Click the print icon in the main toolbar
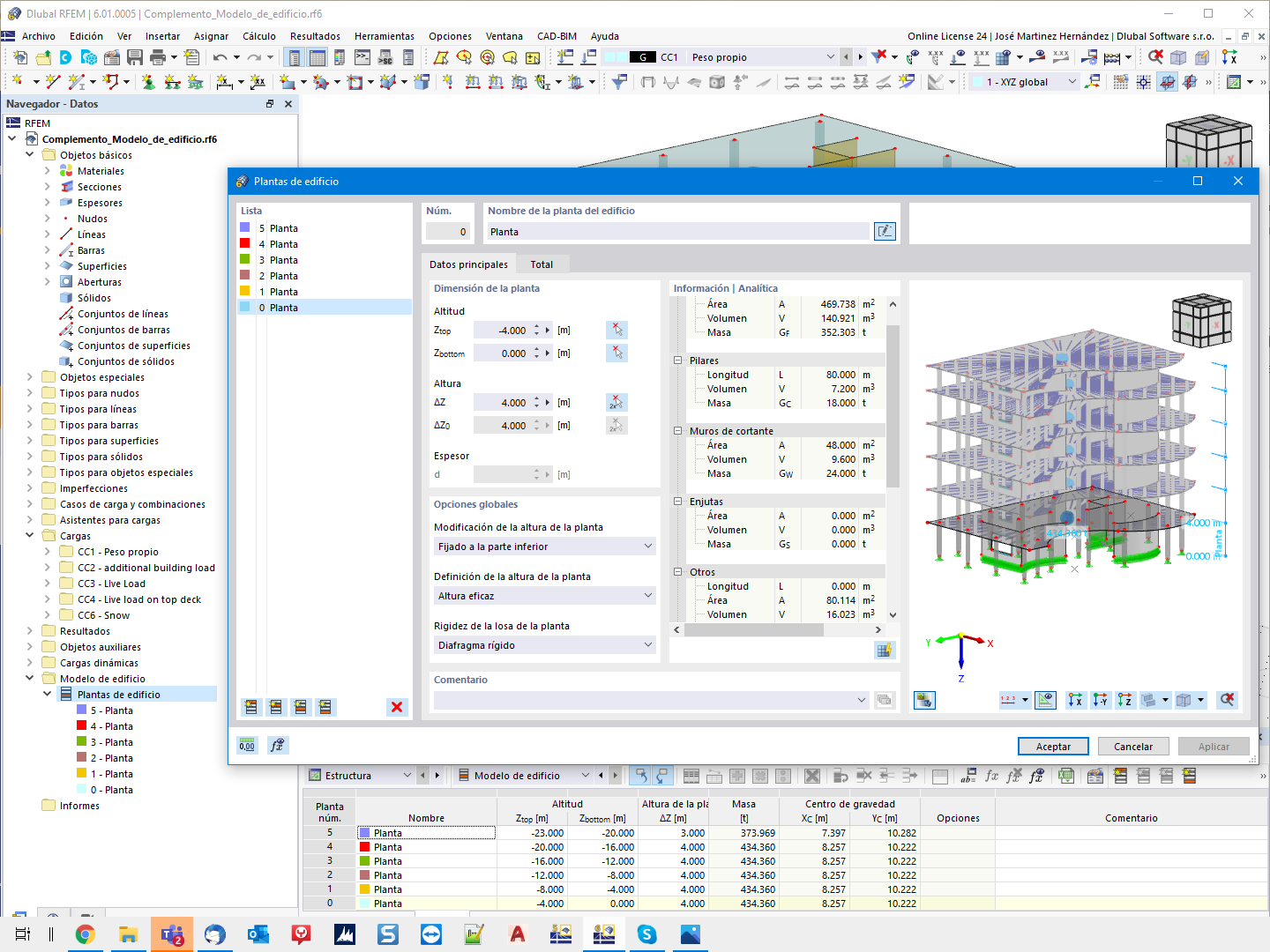 click(158, 57)
